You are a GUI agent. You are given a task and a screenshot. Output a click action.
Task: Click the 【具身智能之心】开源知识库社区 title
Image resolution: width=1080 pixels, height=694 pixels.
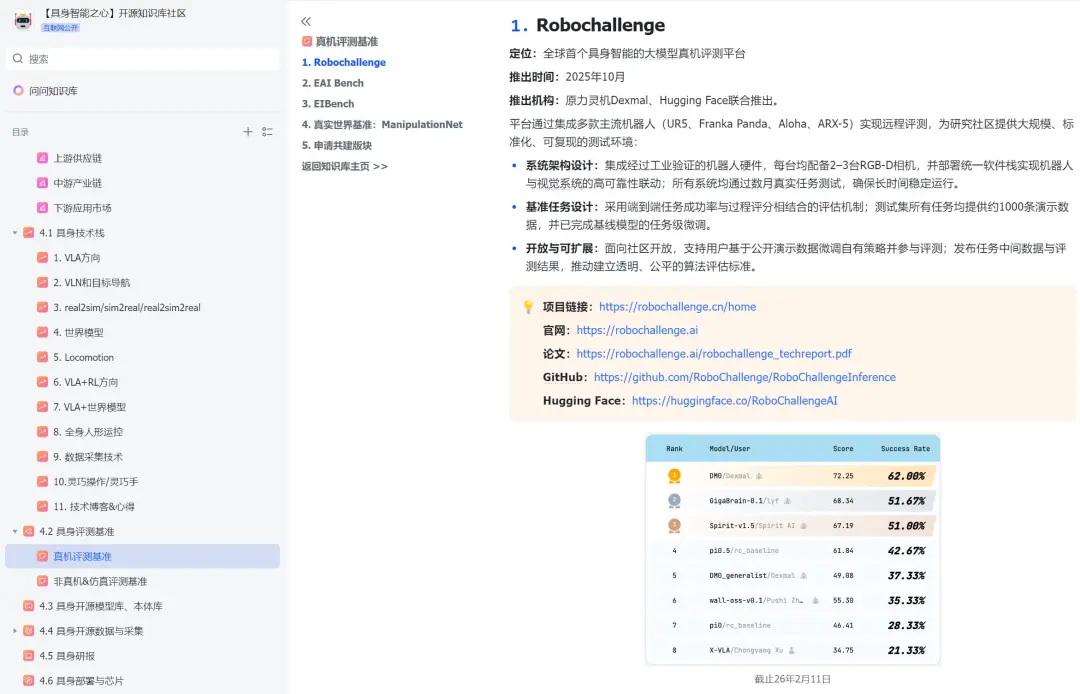[x=114, y=13]
